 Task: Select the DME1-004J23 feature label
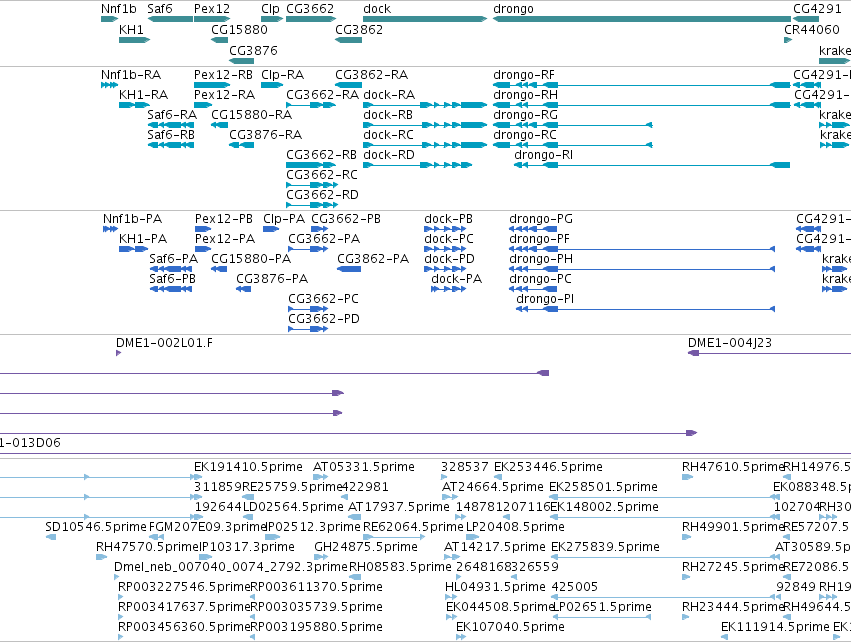click(729, 343)
